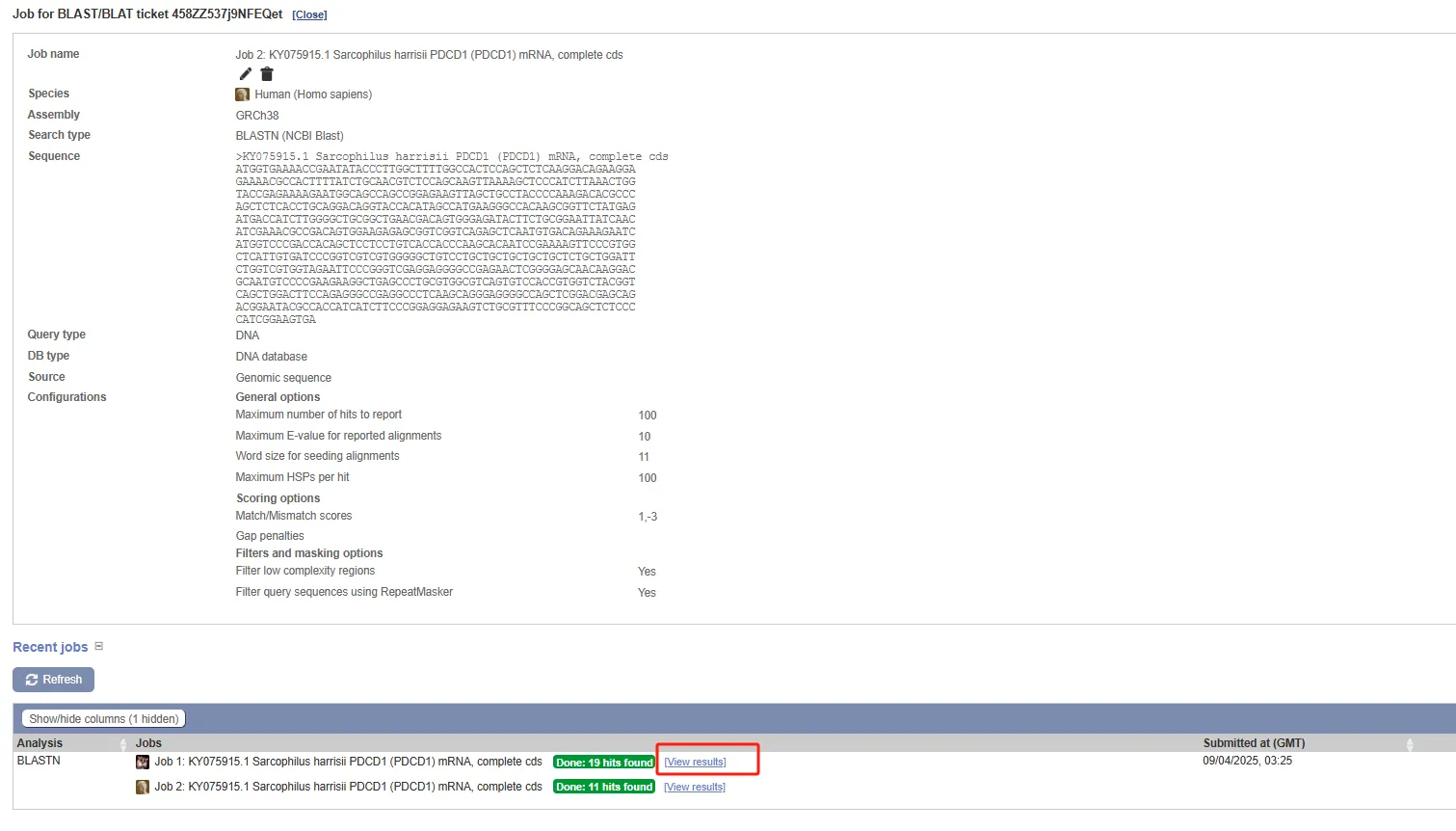Open View results for Job 1
This screenshot has height=831, width=1456.
pos(695,763)
